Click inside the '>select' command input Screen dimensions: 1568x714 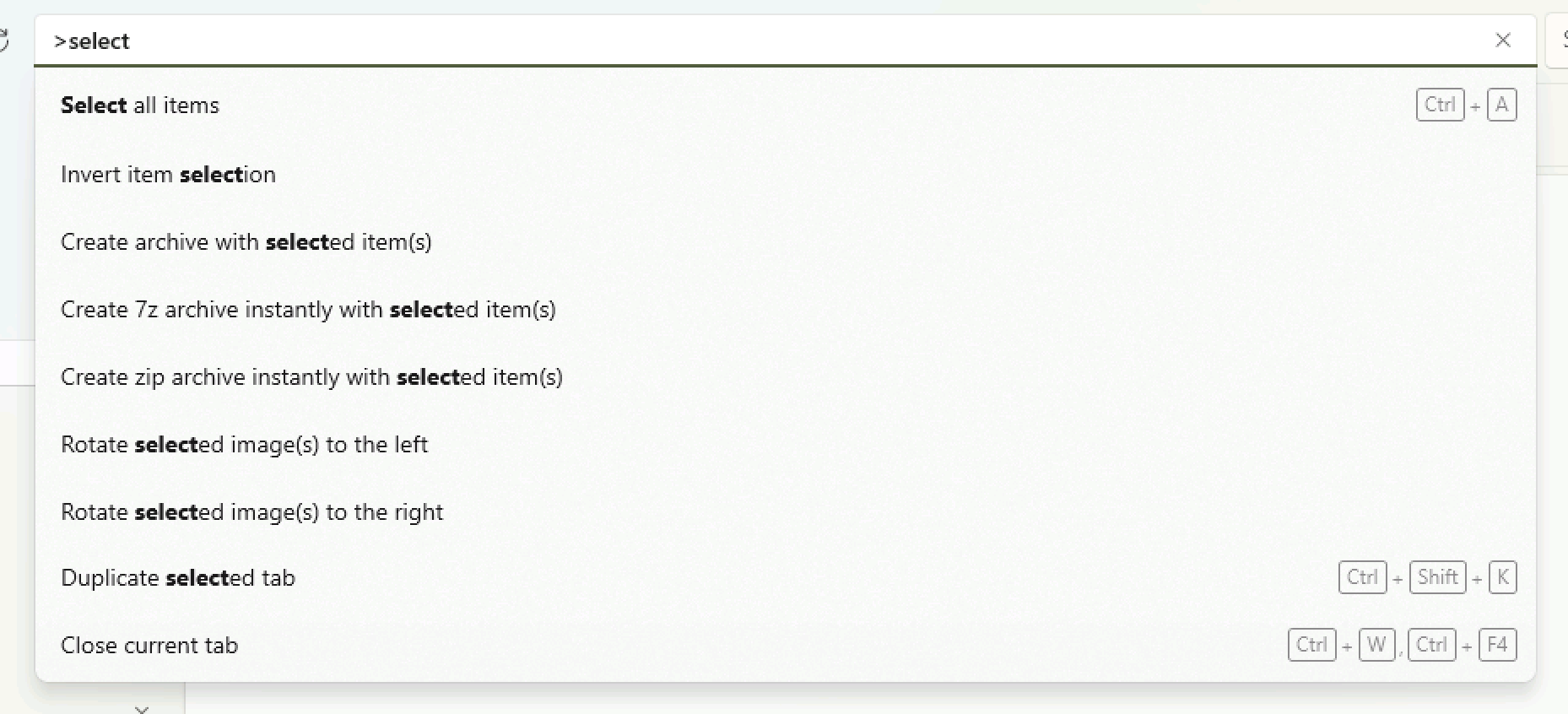click(x=760, y=41)
